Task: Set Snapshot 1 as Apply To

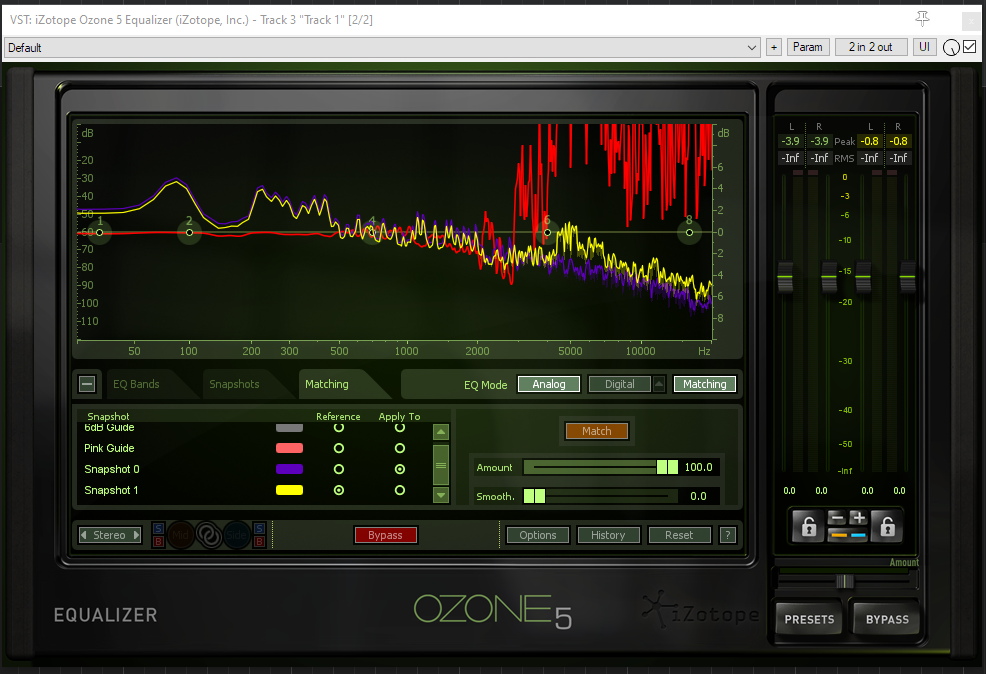Action: point(400,490)
